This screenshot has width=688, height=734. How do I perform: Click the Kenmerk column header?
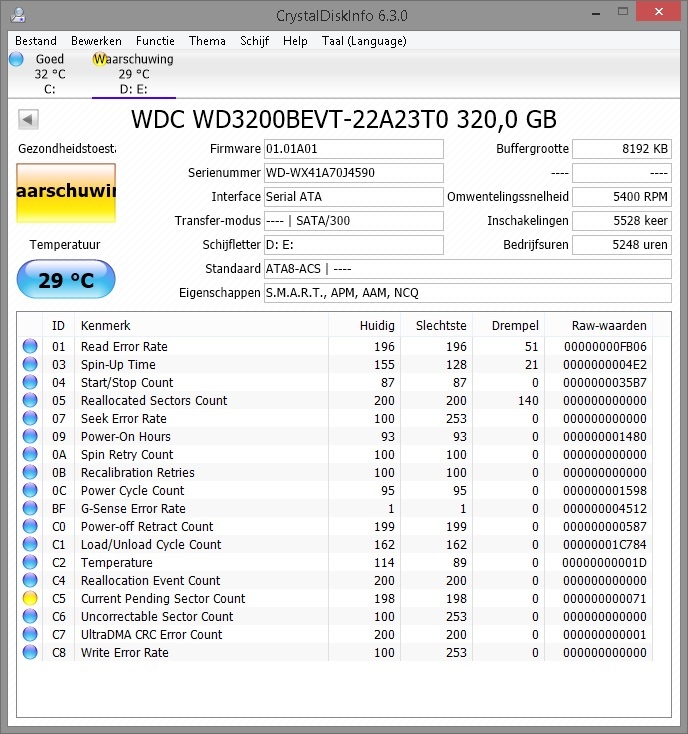pos(201,325)
